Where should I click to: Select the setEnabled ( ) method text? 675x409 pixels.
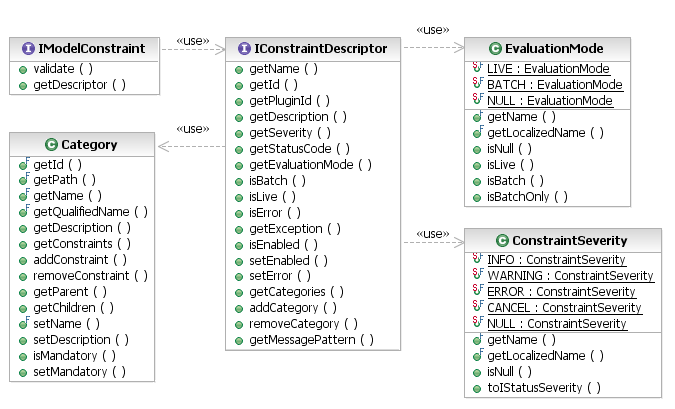(x=288, y=260)
